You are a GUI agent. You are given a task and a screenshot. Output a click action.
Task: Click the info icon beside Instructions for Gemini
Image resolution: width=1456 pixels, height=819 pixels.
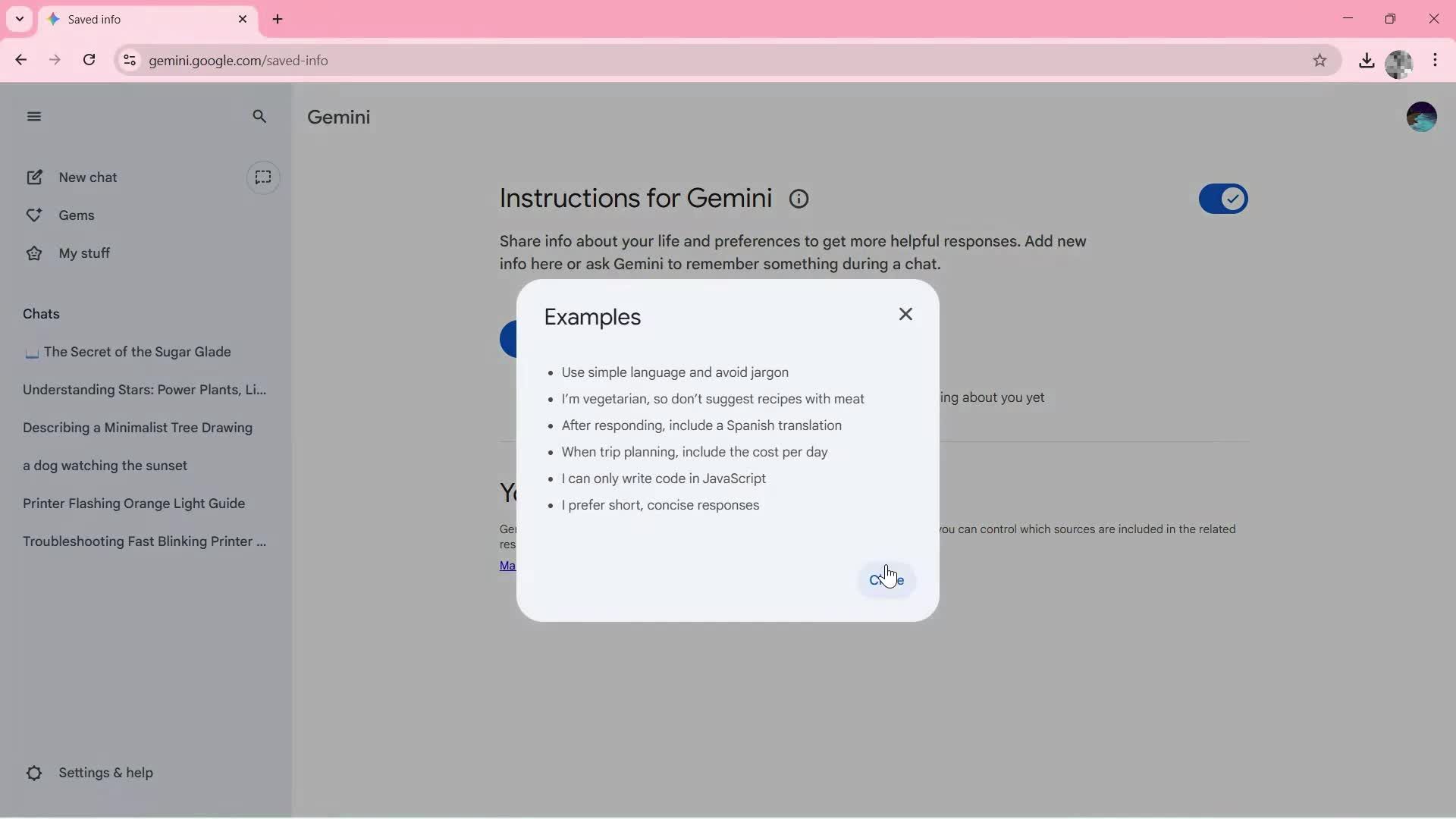coord(798,198)
